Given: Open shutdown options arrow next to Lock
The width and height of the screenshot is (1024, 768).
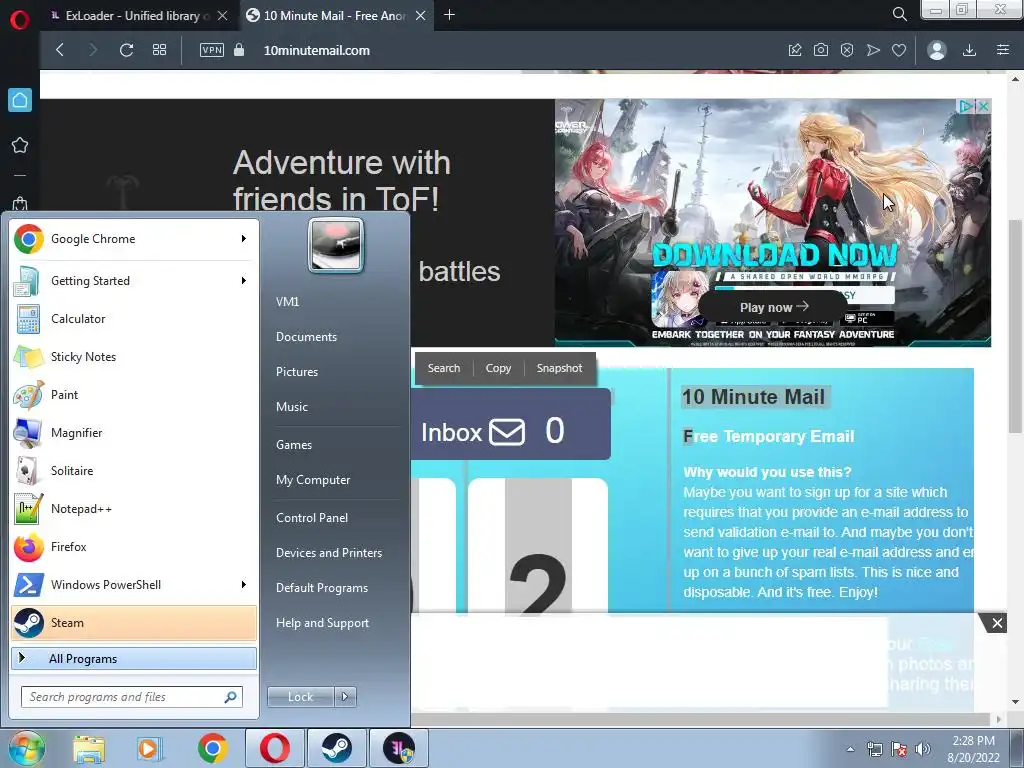Looking at the screenshot, I should click(x=345, y=697).
